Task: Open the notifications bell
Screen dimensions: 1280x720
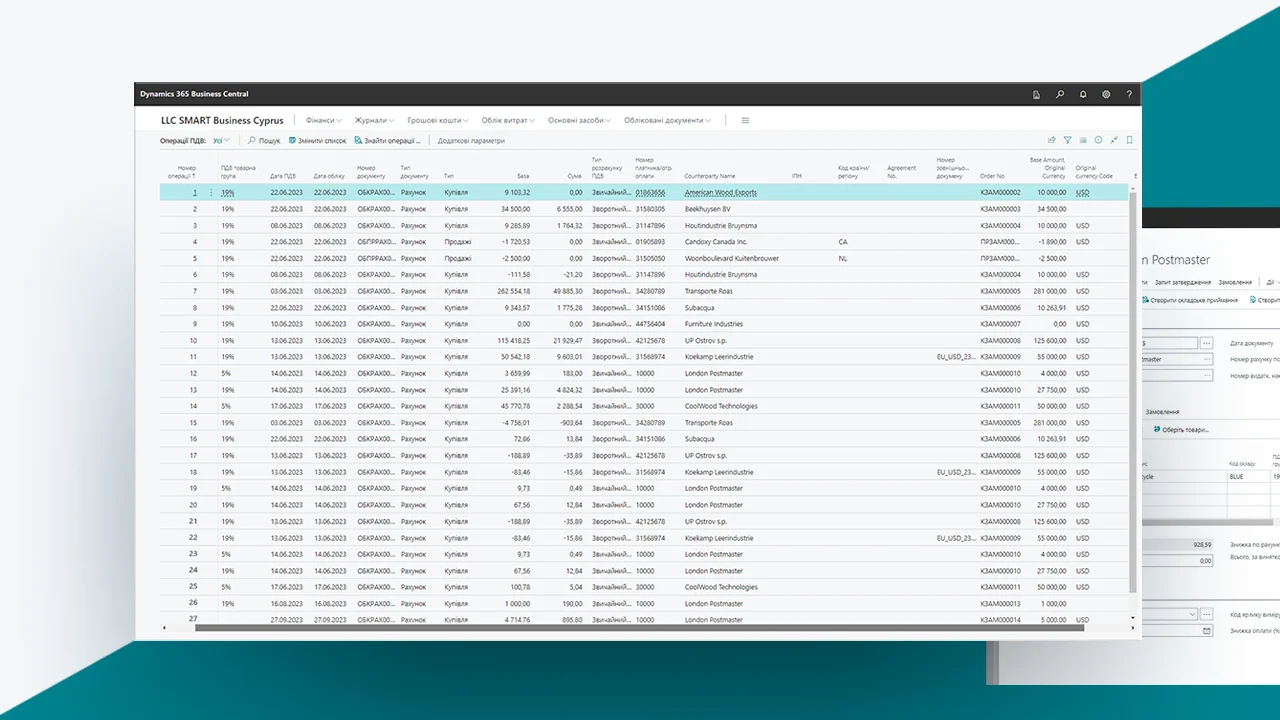Action: click(x=1083, y=94)
